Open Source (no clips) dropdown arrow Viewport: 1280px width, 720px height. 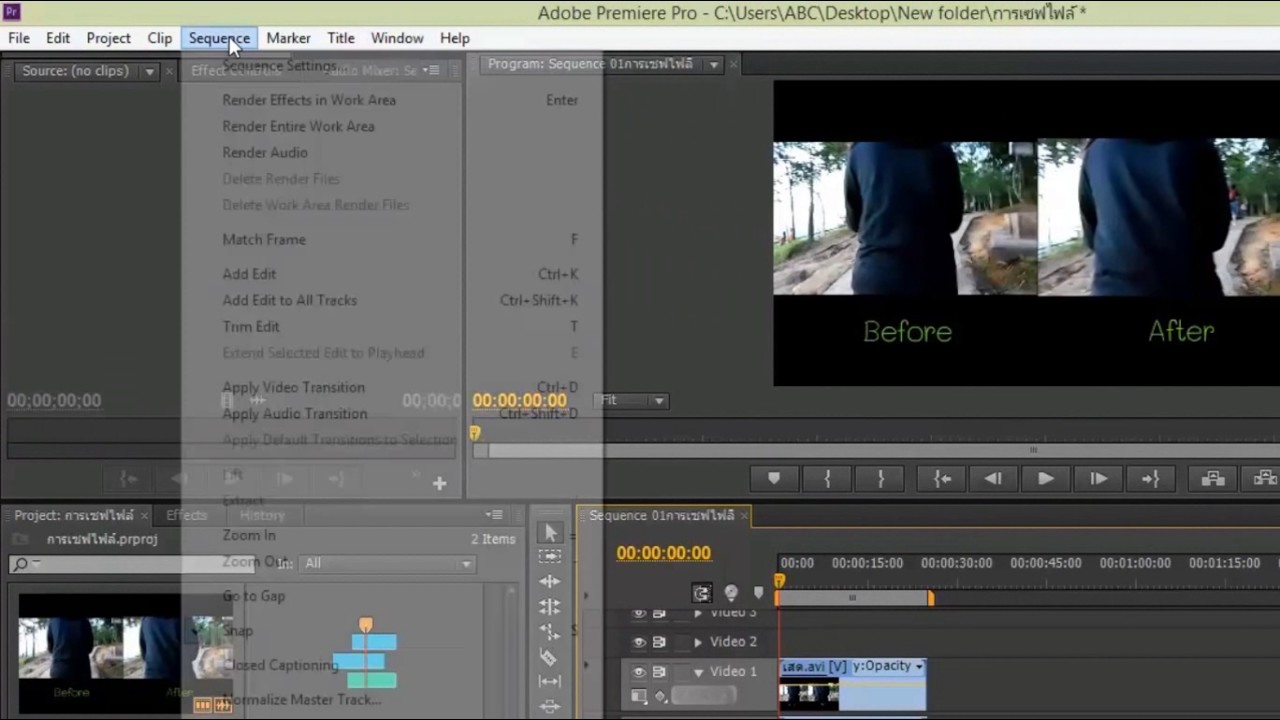149,71
